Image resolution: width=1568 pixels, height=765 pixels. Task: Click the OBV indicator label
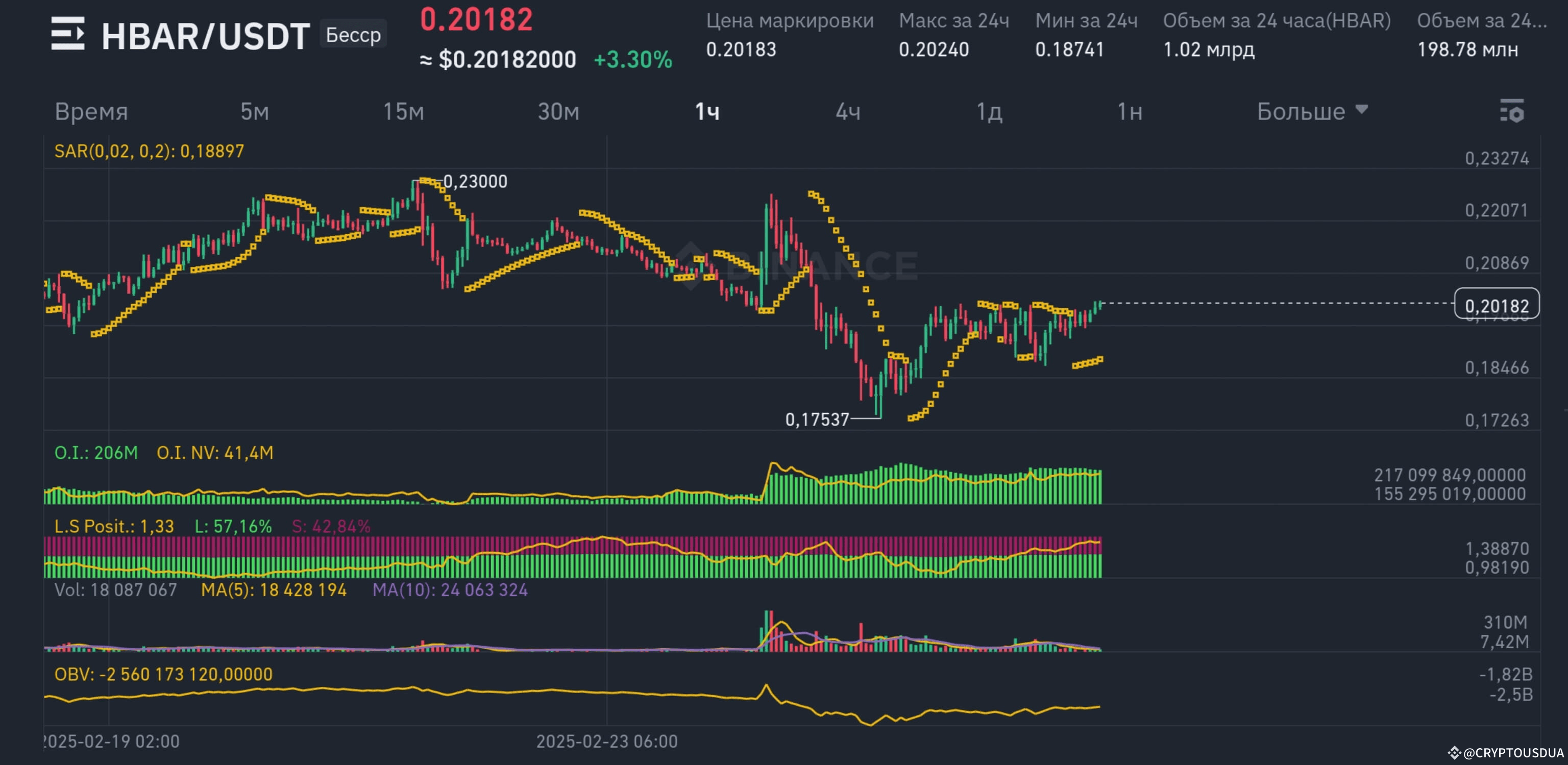[x=162, y=674]
